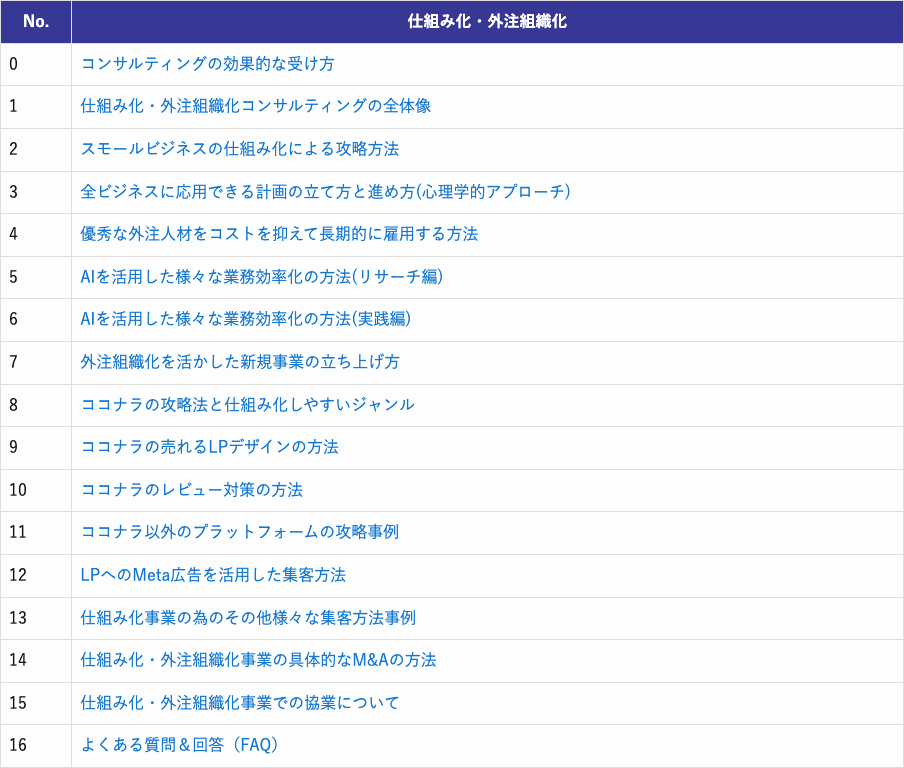Open スモールビジネスの仕組み化による攻略方法 link
The image size is (904, 768).
[239, 149]
